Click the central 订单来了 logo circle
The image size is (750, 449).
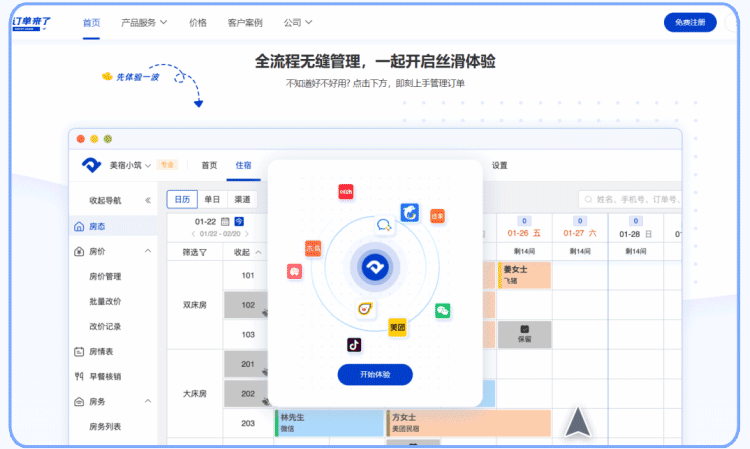pos(375,267)
